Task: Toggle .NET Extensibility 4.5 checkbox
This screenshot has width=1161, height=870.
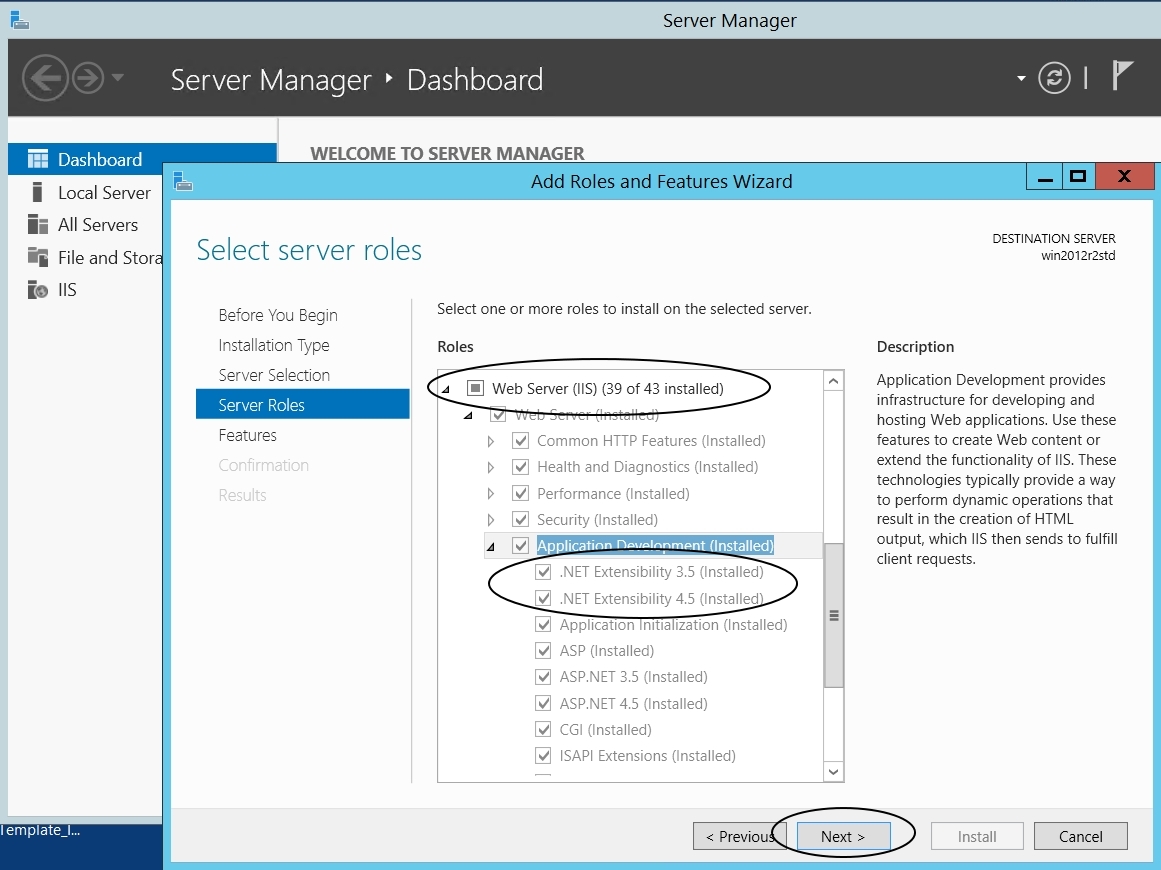Action: [543, 598]
